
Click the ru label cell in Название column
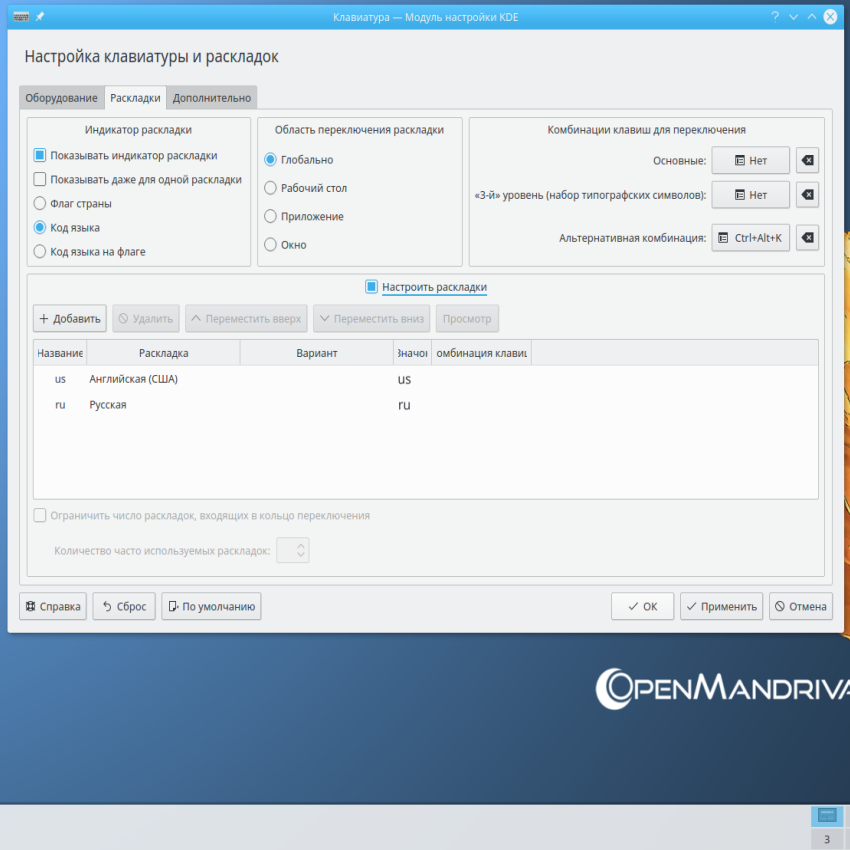[x=60, y=405]
